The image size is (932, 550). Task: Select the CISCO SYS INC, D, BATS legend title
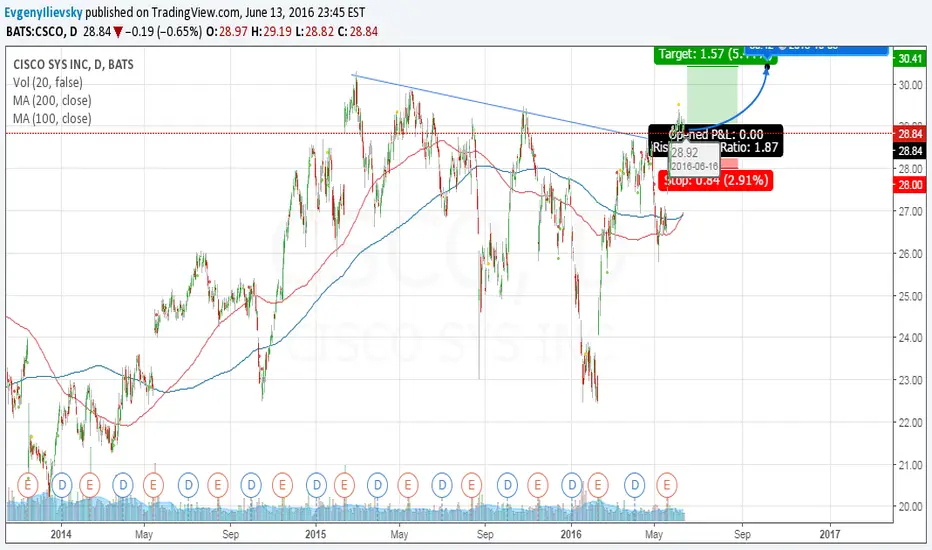(x=73, y=64)
